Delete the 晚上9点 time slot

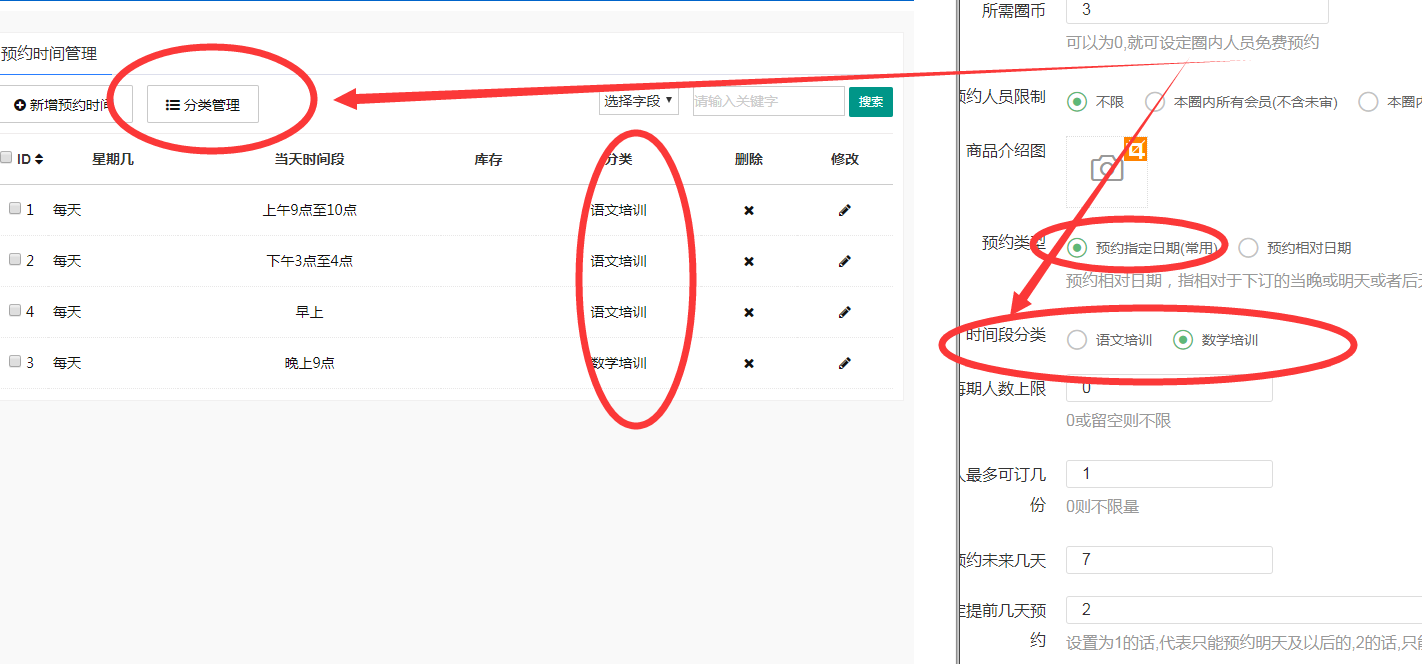click(748, 363)
